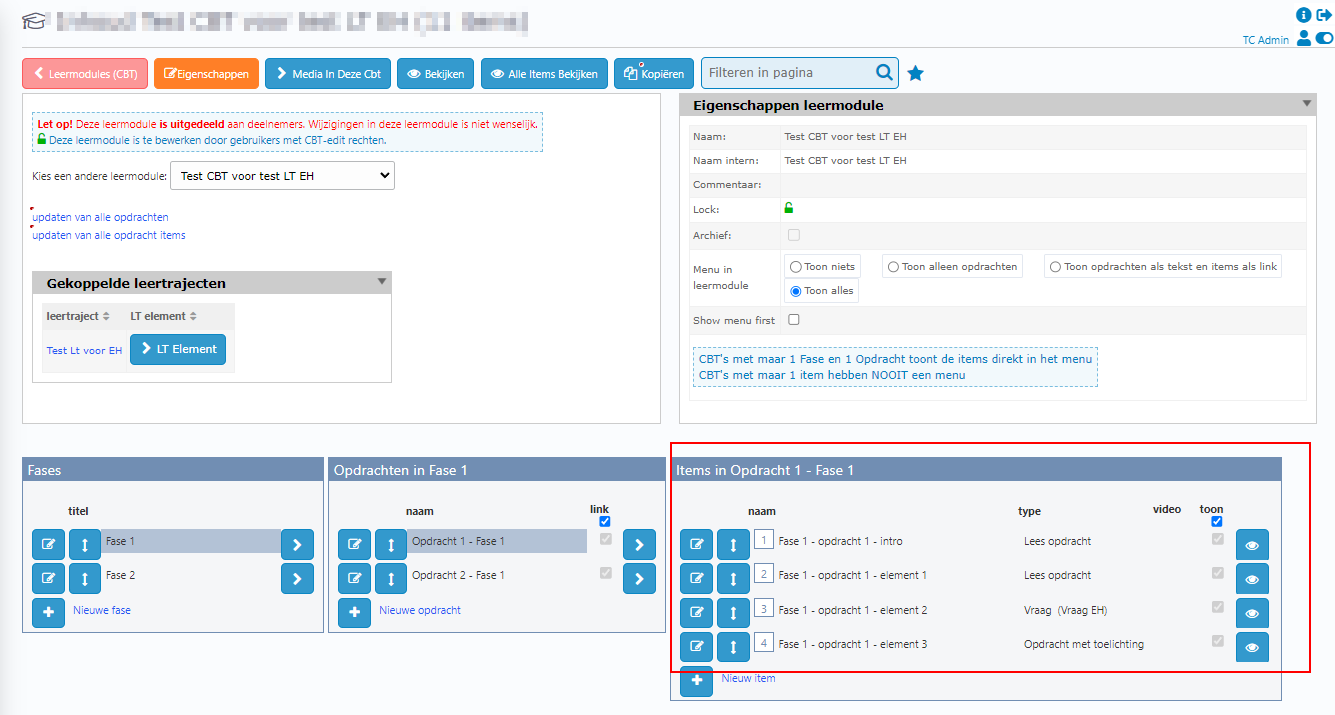Collapse the Eigenschappen leermodule panel
Viewport: 1335px width, 715px height.
tap(1306, 103)
